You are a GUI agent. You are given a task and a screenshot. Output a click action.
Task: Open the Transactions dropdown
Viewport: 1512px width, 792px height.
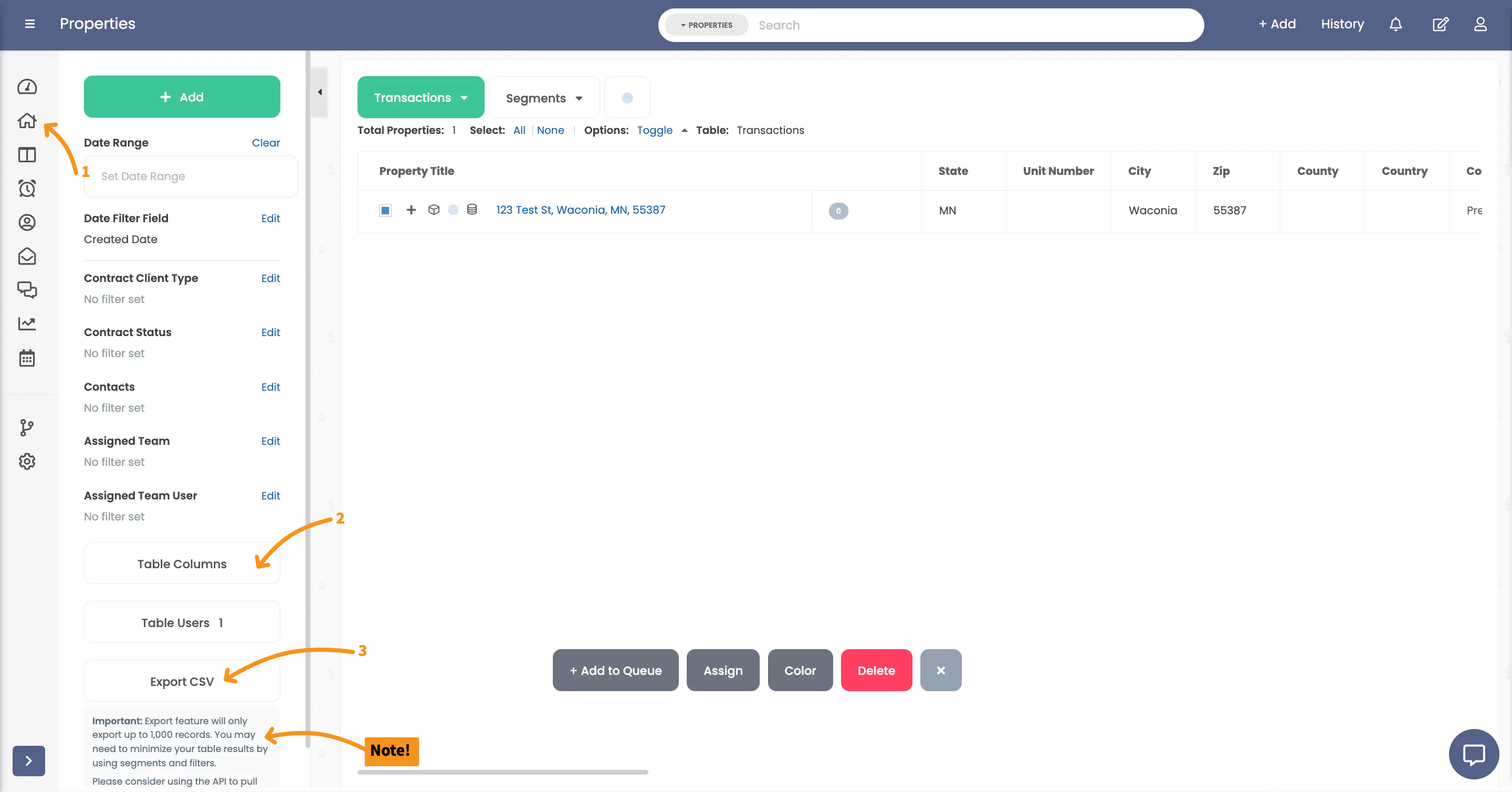(420, 98)
